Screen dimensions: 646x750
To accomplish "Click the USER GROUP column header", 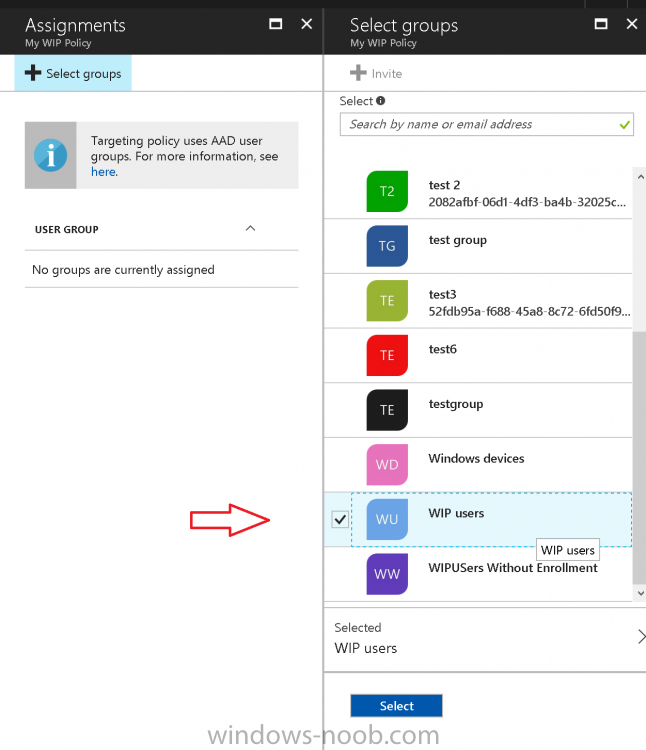I will coord(66,230).
